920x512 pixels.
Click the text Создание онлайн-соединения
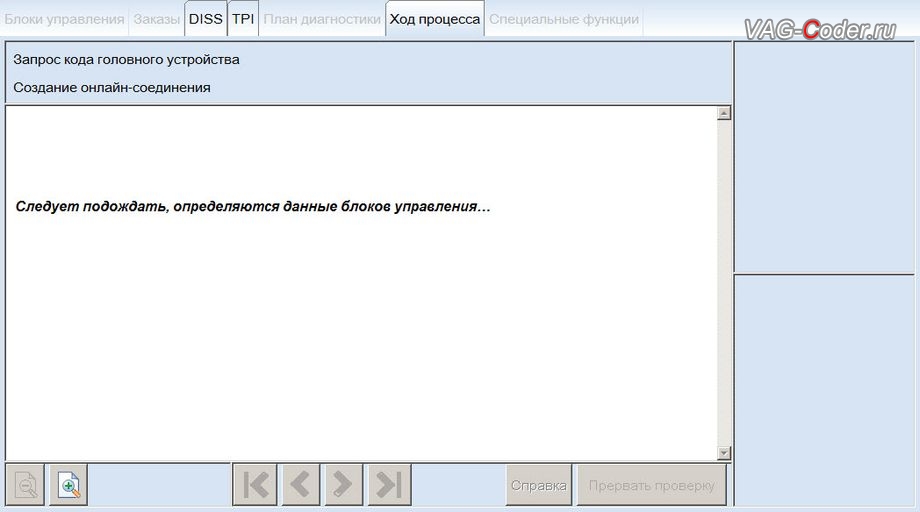pos(111,88)
